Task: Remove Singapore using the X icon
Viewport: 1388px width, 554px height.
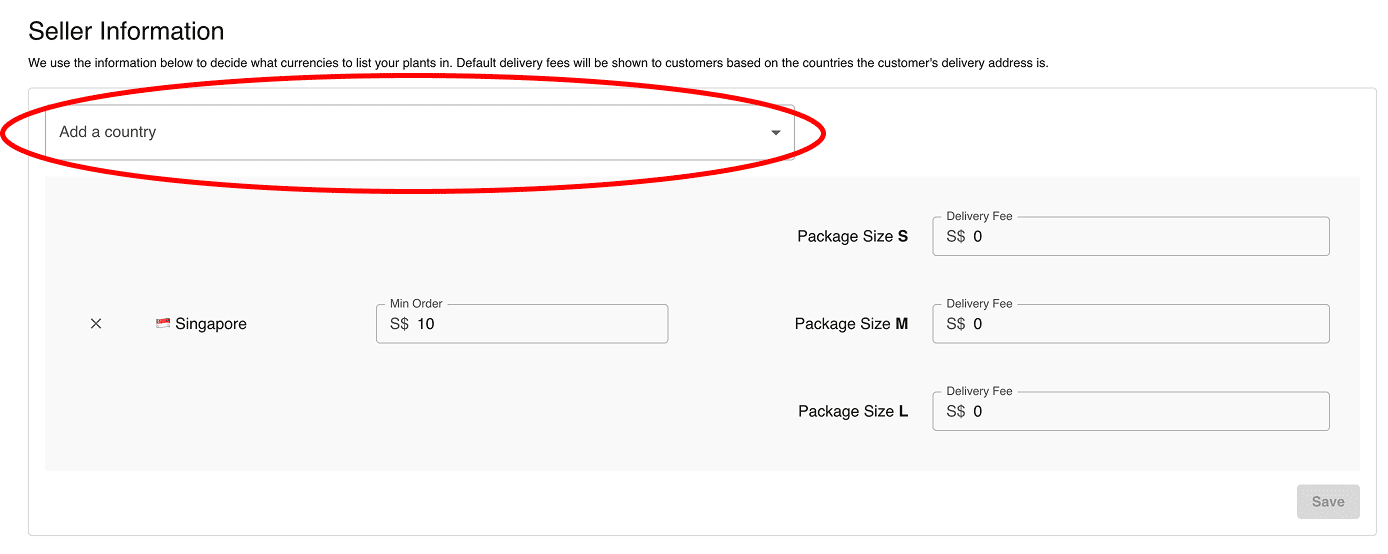Action: pyautogui.click(x=96, y=324)
